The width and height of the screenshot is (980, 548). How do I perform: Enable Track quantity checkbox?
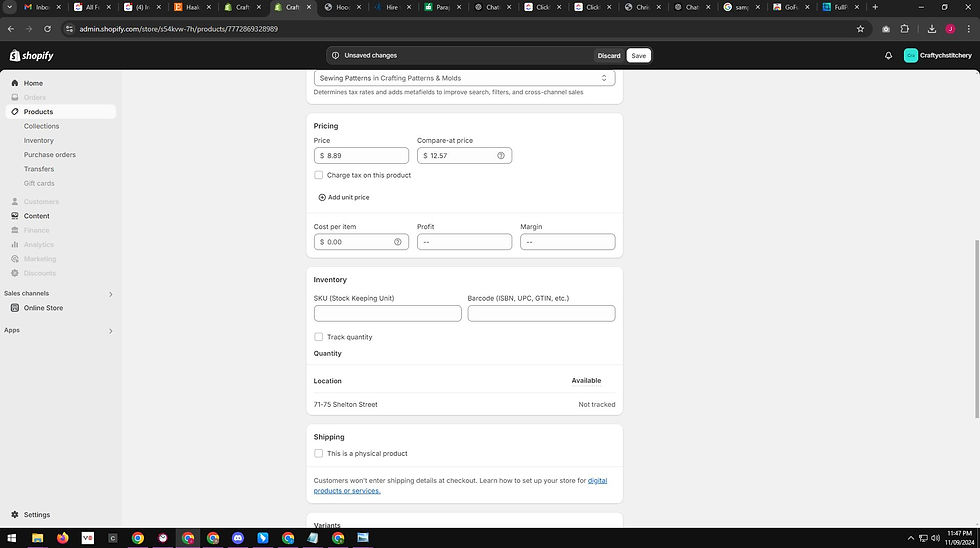coord(319,337)
